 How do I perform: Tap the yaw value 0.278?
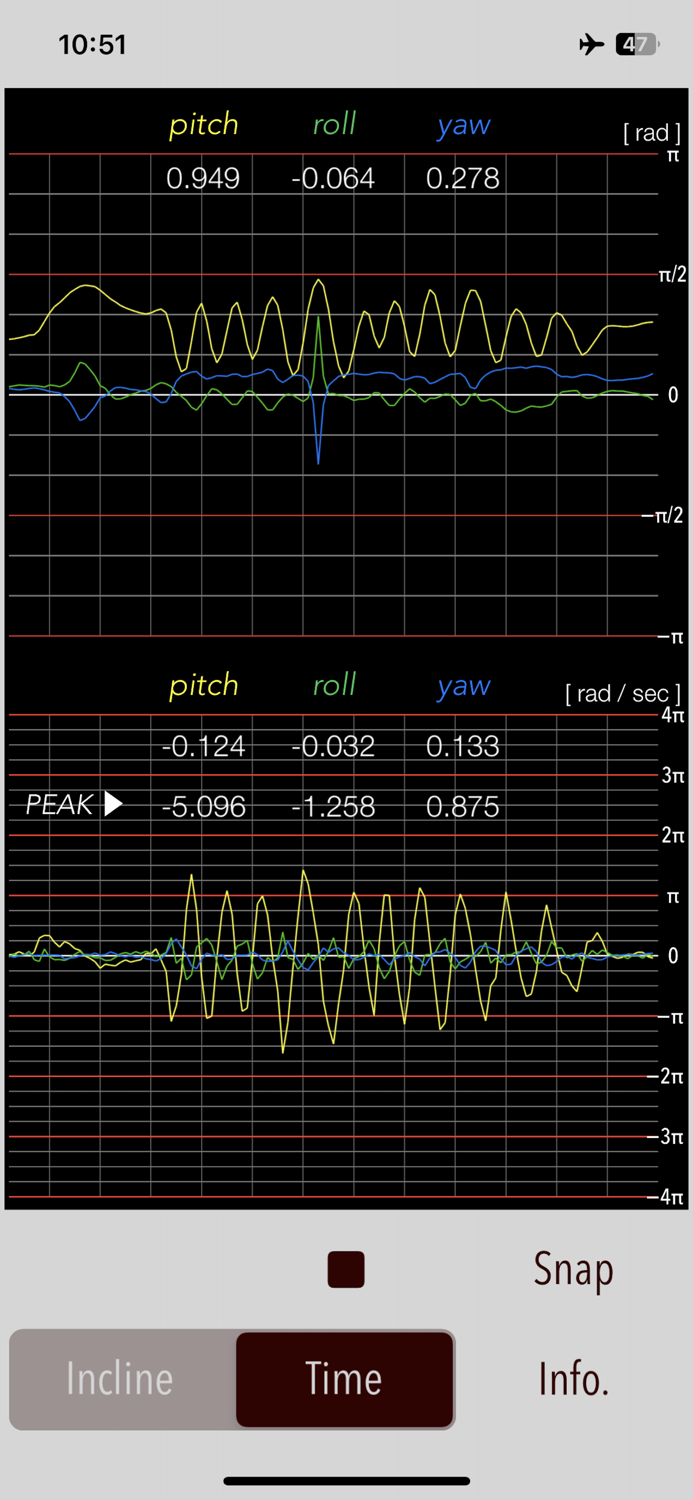pyautogui.click(x=463, y=179)
